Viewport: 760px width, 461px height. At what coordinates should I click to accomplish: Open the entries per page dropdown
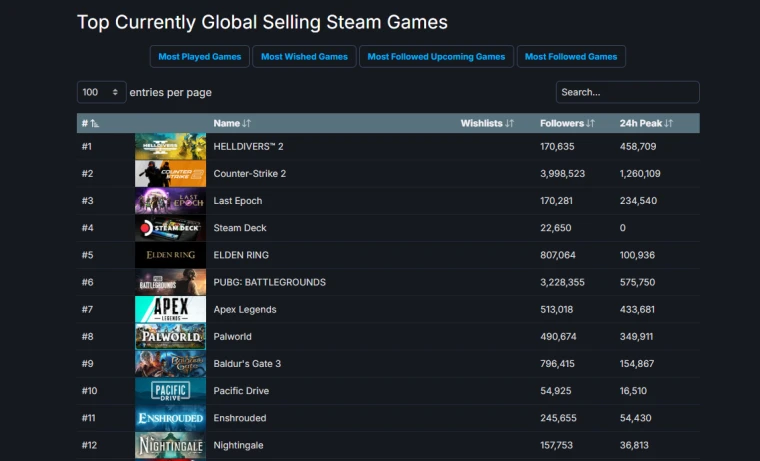click(x=101, y=92)
